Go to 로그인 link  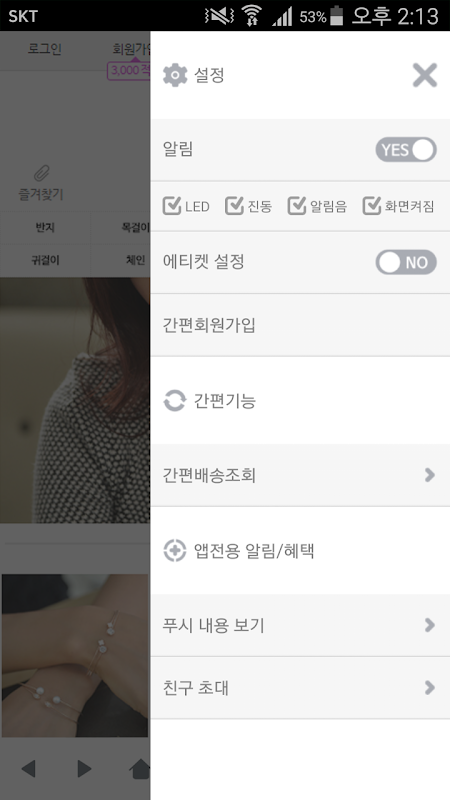(44, 49)
